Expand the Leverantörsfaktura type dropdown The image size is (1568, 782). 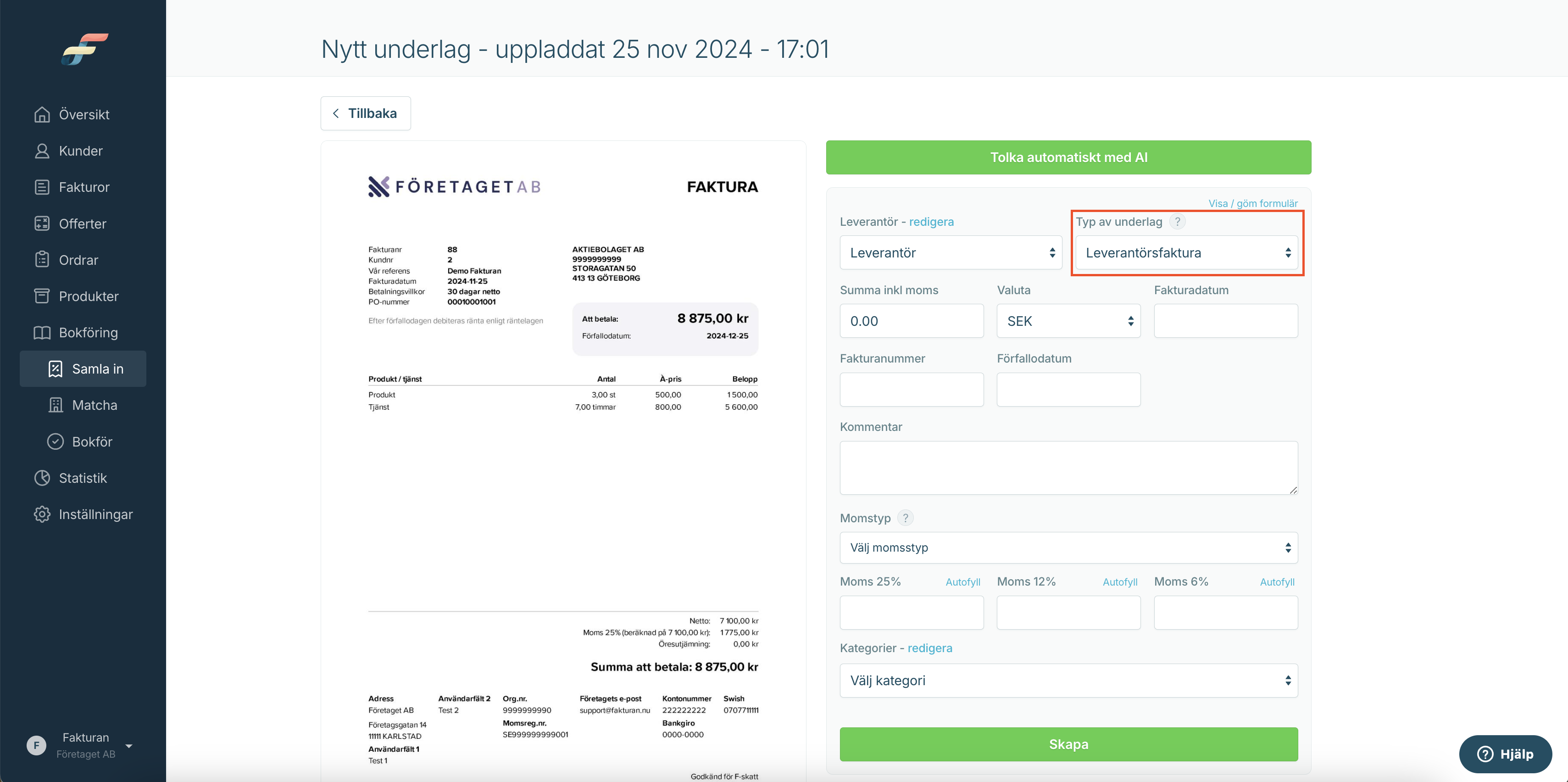tap(1186, 253)
